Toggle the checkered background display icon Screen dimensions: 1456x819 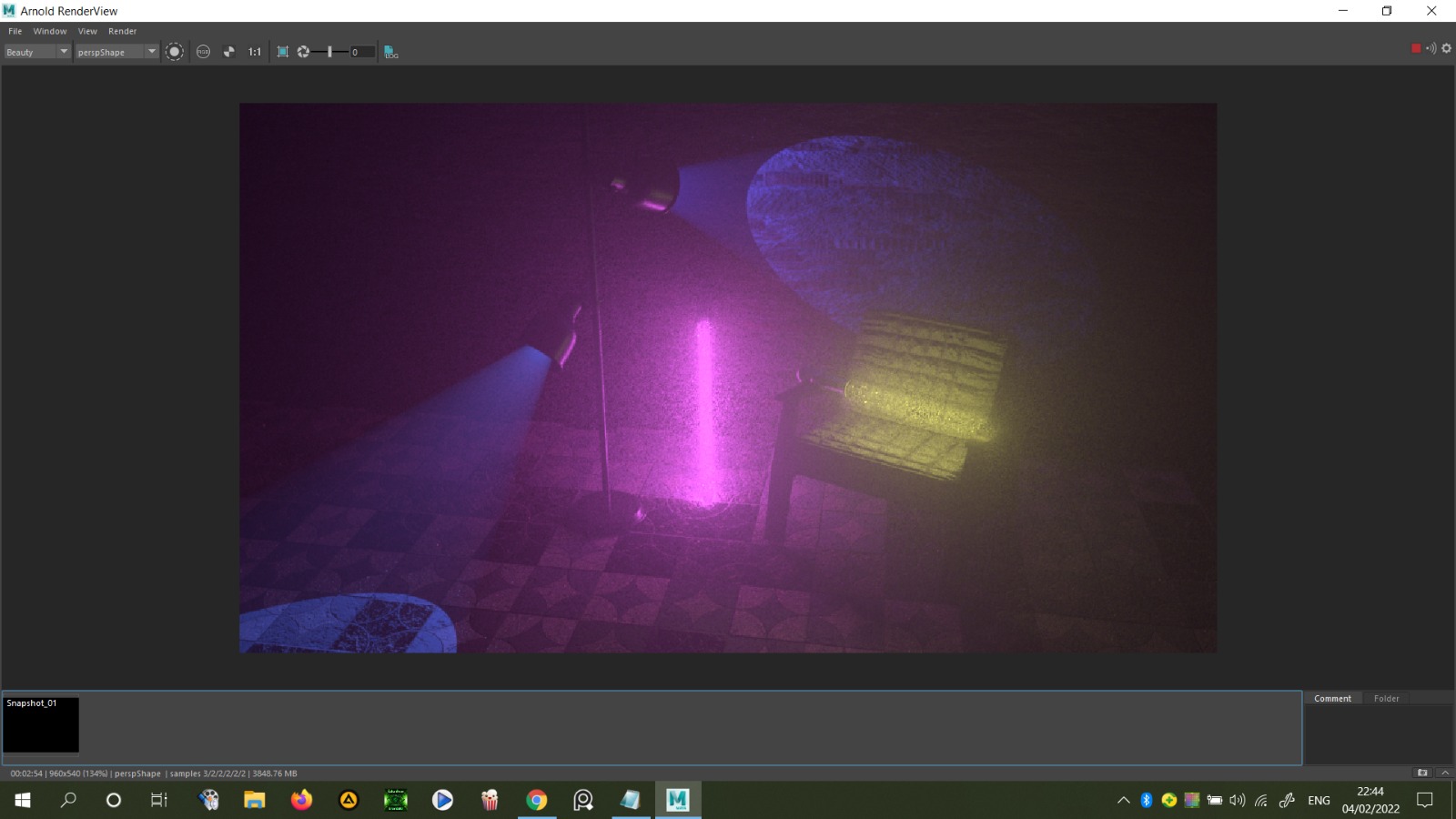(228, 52)
